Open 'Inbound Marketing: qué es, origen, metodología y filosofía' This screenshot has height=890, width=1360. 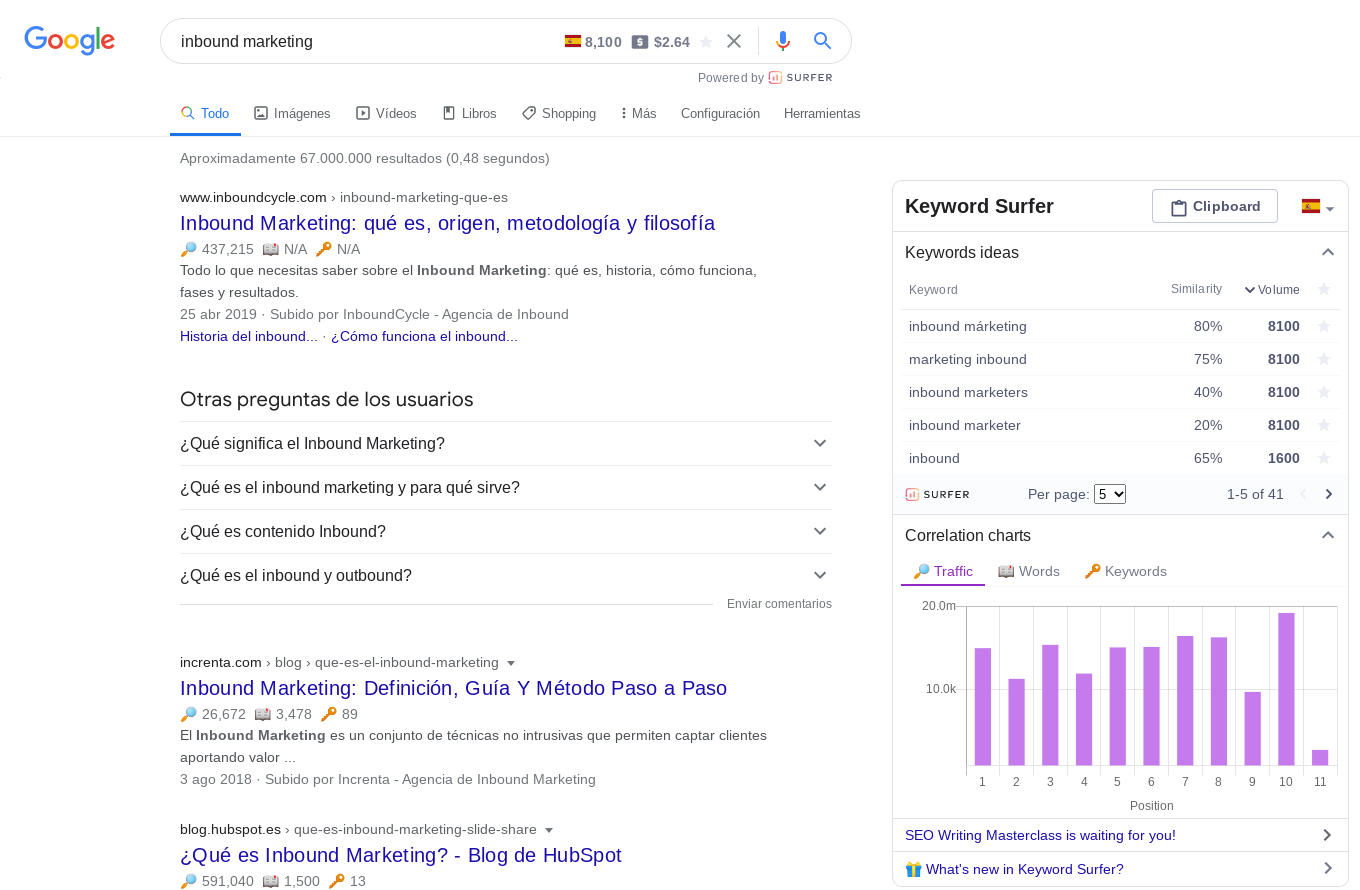447,223
